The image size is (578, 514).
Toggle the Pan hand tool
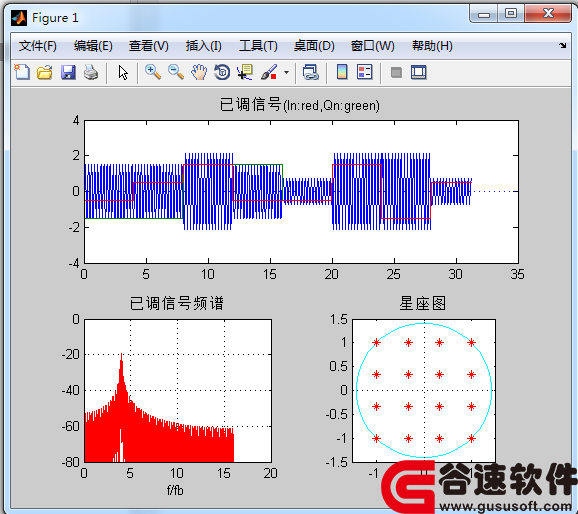click(x=199, y=72)
